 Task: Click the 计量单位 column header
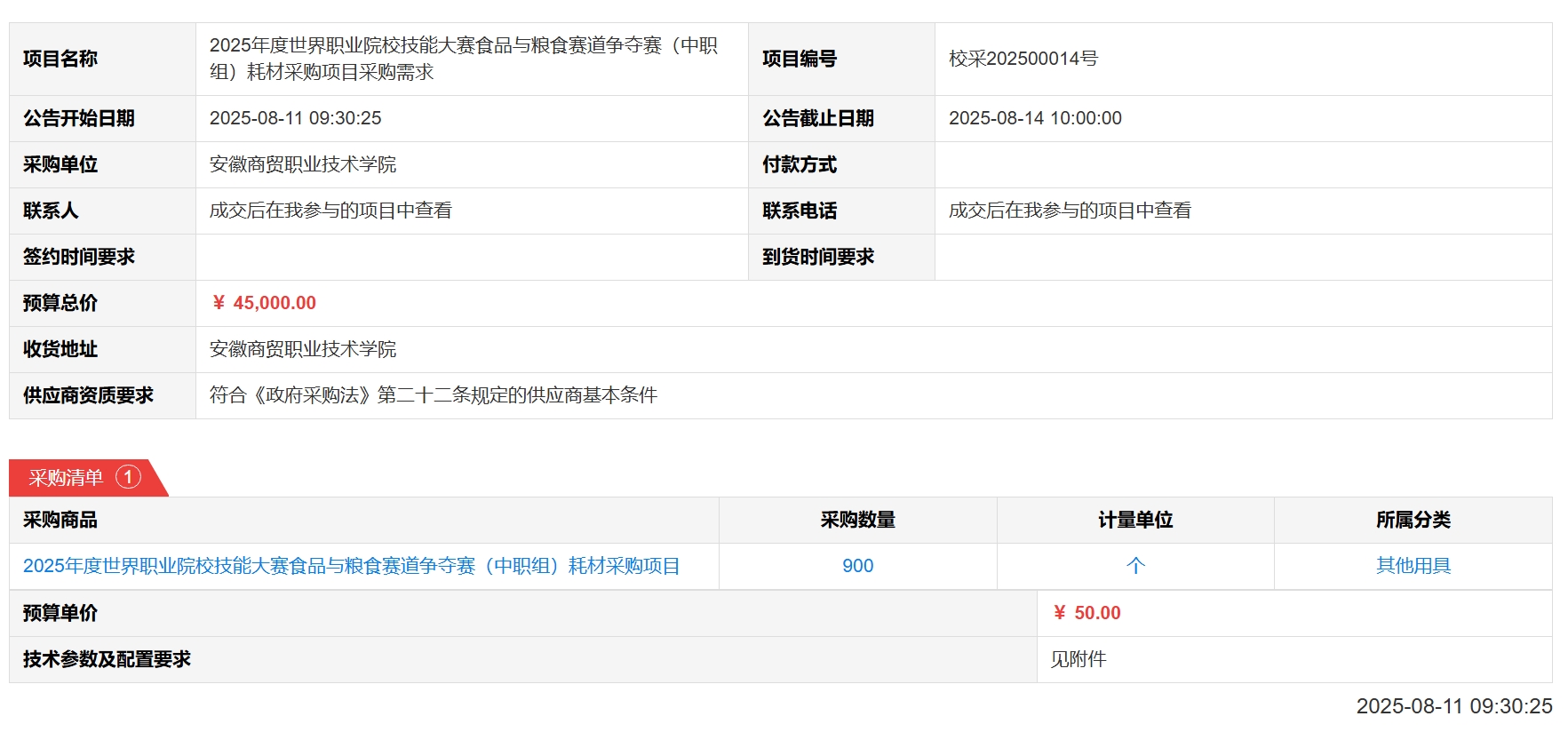(x=1134, y=520)
